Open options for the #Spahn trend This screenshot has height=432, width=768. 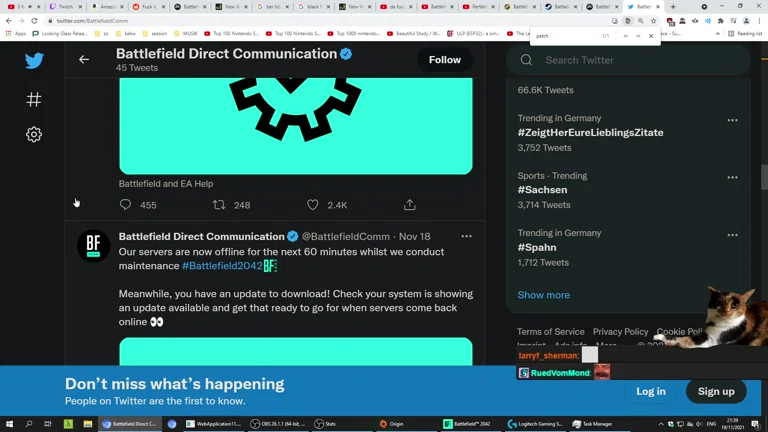(732, 235)
